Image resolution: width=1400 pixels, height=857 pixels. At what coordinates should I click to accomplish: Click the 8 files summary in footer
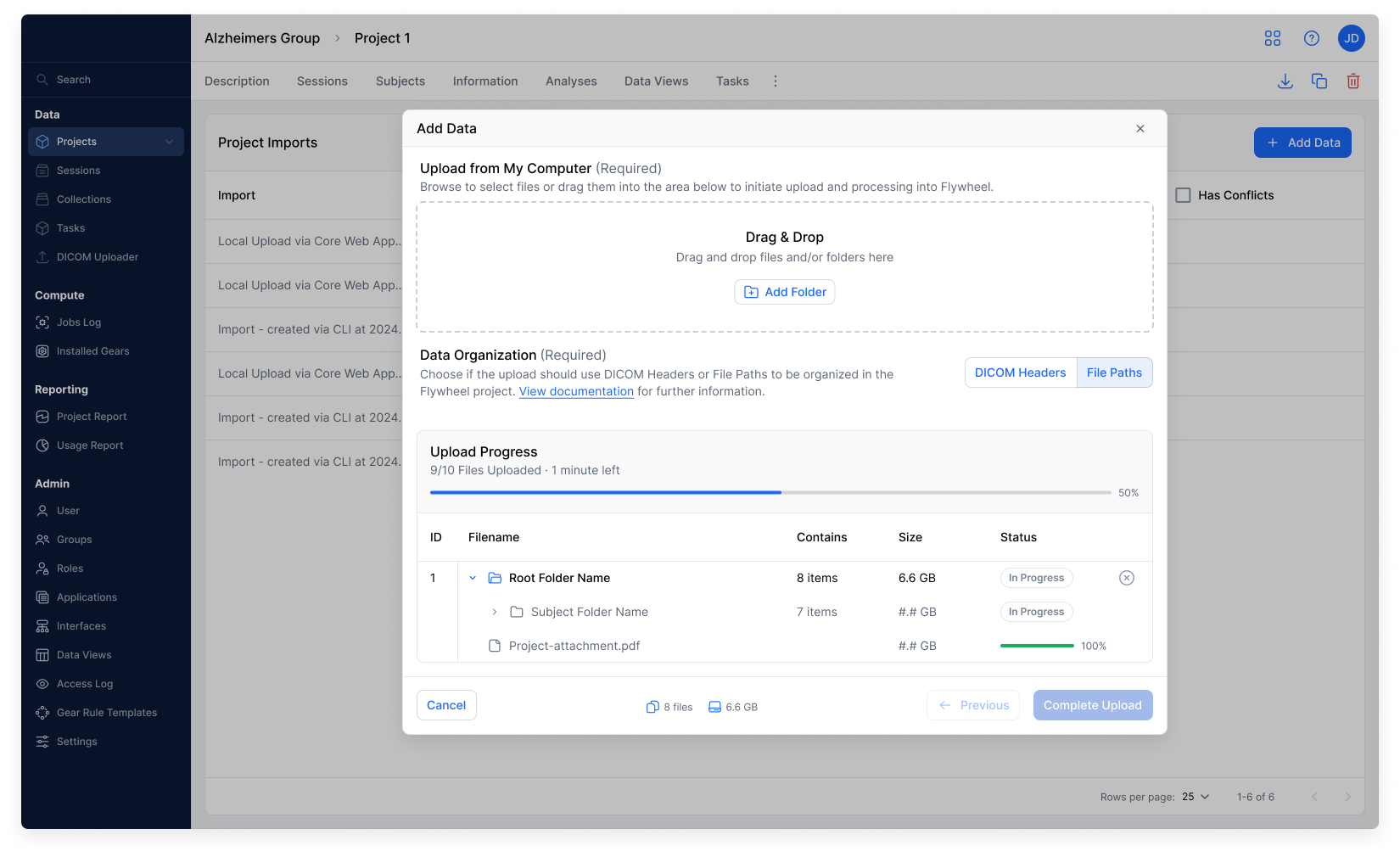tap(669, 707)
